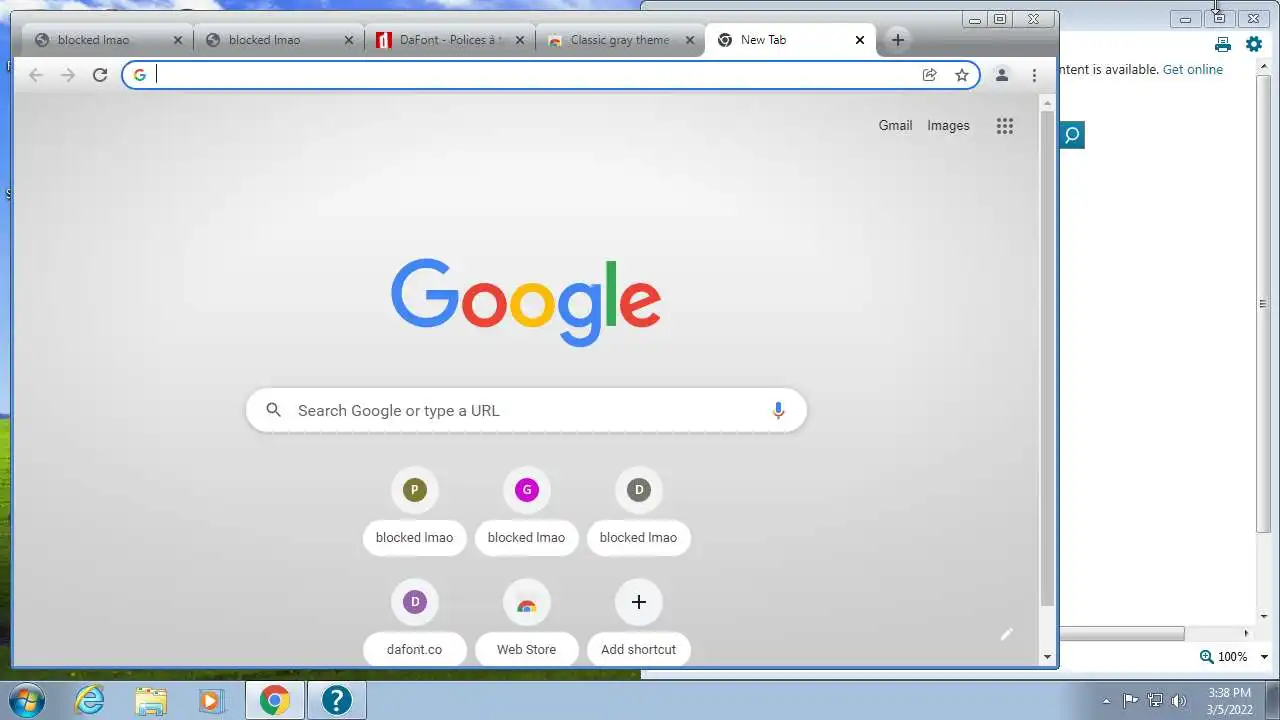Open the G blocked lmao shortcut

[x=526, y=509]
